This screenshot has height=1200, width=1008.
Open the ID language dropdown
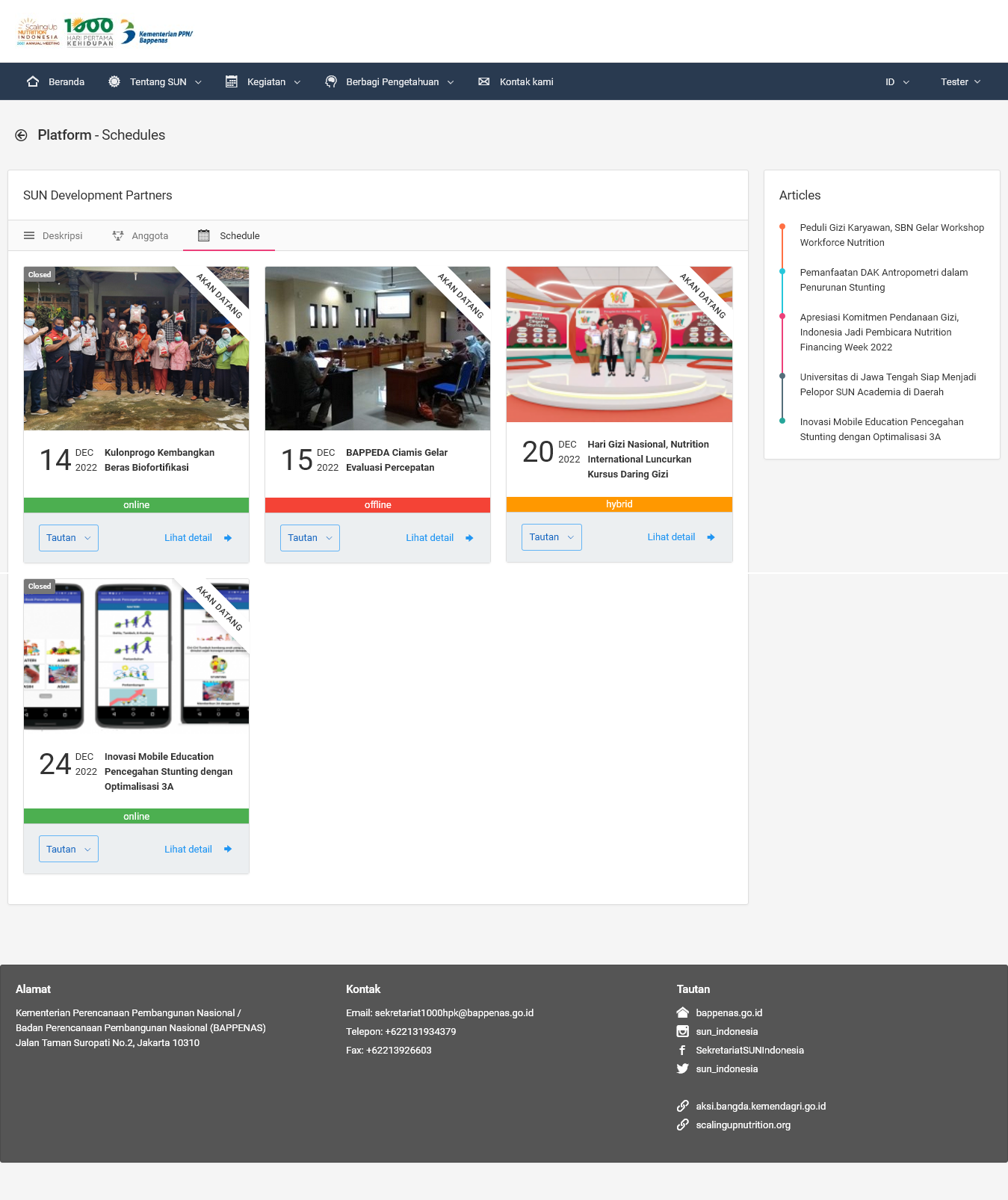coord(897,81)
